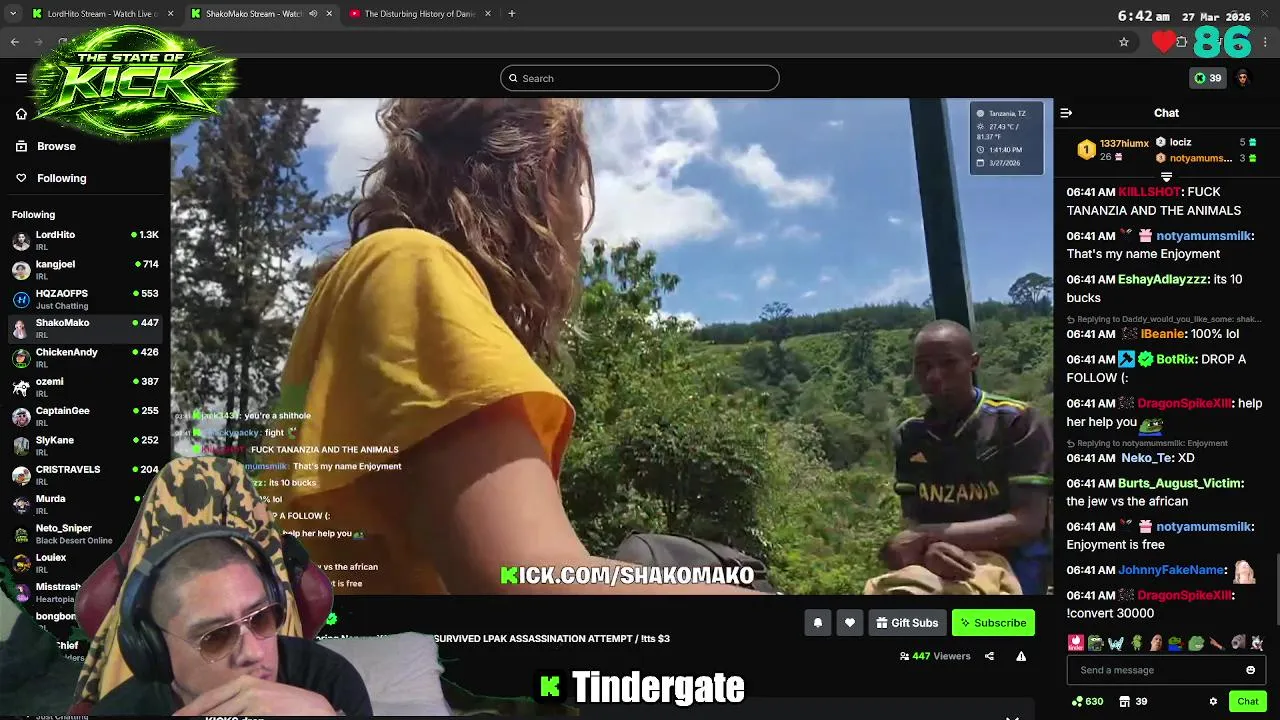Click the browser back arrow
This screenshot has width=1280, height=720.
coord(15,42)
